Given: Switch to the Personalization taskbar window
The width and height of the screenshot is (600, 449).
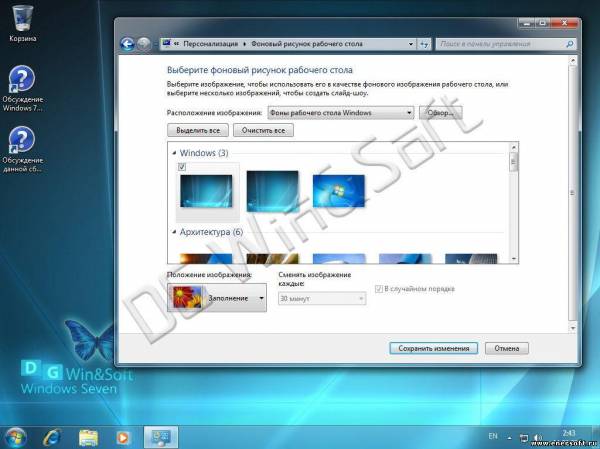Looking at the screenshot, I should [161, 438].
